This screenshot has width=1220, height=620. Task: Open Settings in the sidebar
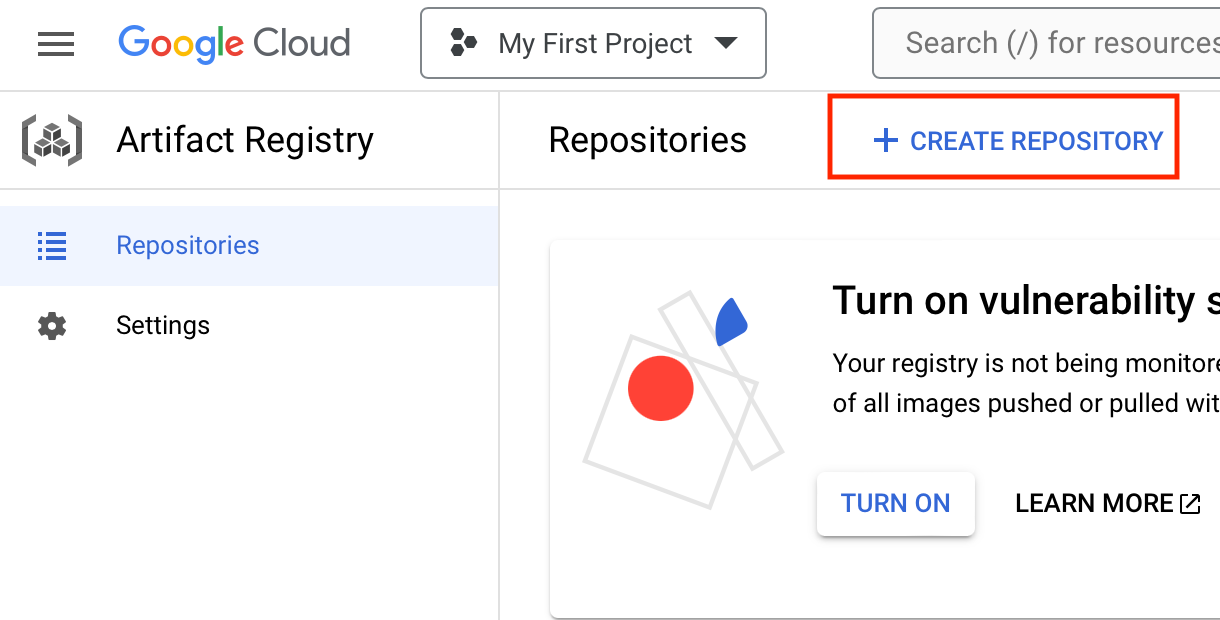(x=249, y=326)
